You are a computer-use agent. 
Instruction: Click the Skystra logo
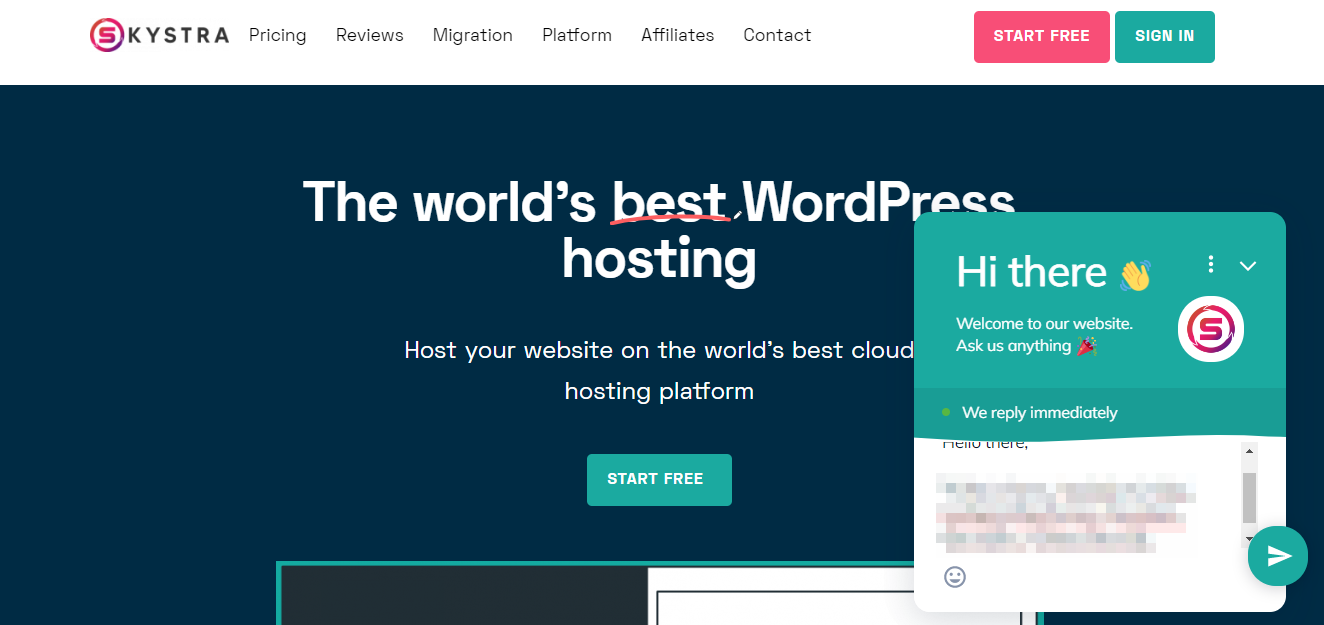[159, 36]
